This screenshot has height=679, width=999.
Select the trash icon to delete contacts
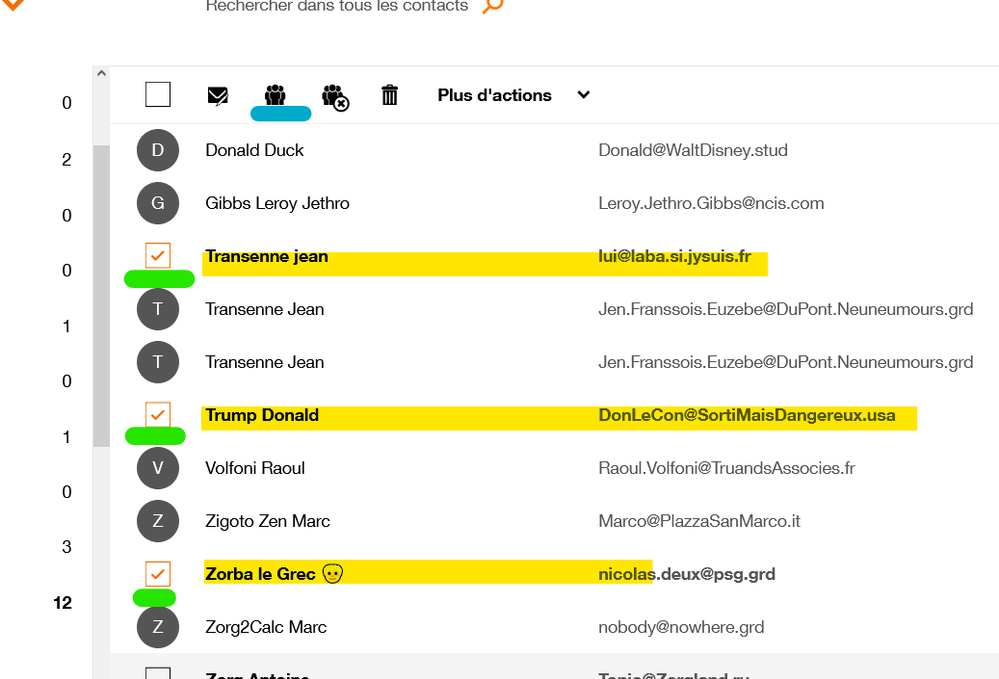pyautogui.click(x=389, y=95)
